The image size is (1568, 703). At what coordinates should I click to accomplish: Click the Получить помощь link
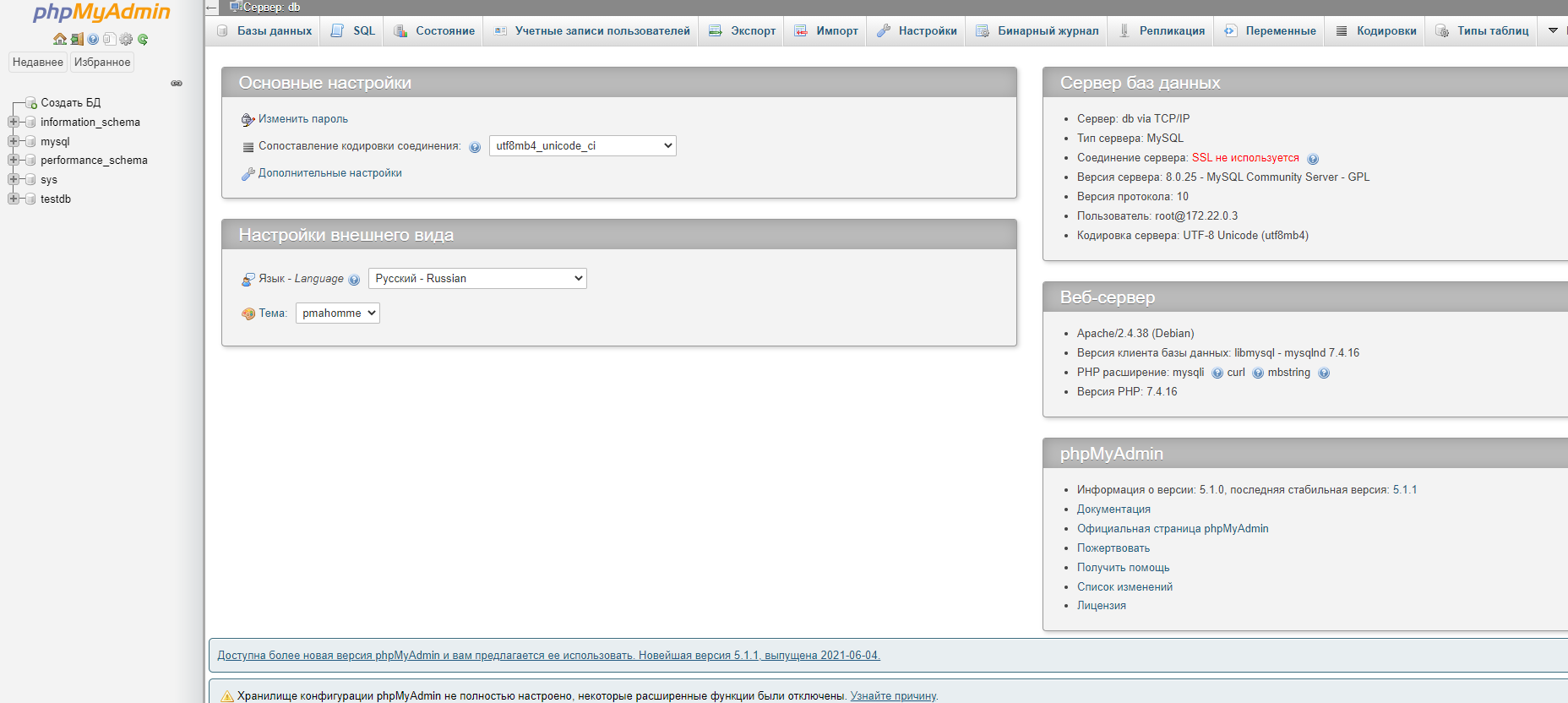click(x=1124, y=567)
